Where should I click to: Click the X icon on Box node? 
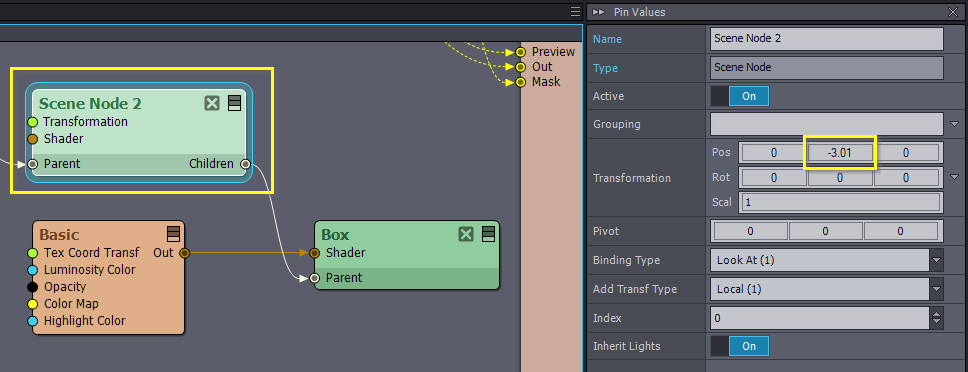coord(466,234)
